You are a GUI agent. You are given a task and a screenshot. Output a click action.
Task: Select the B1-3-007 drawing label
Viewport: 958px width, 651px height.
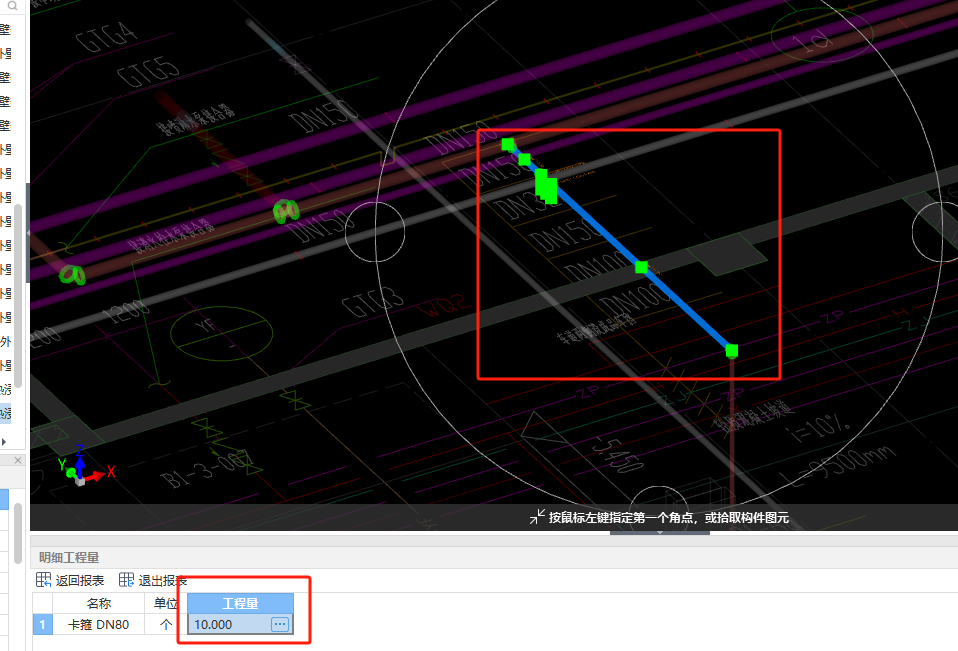pyautogui.click(x=207, y=470)
